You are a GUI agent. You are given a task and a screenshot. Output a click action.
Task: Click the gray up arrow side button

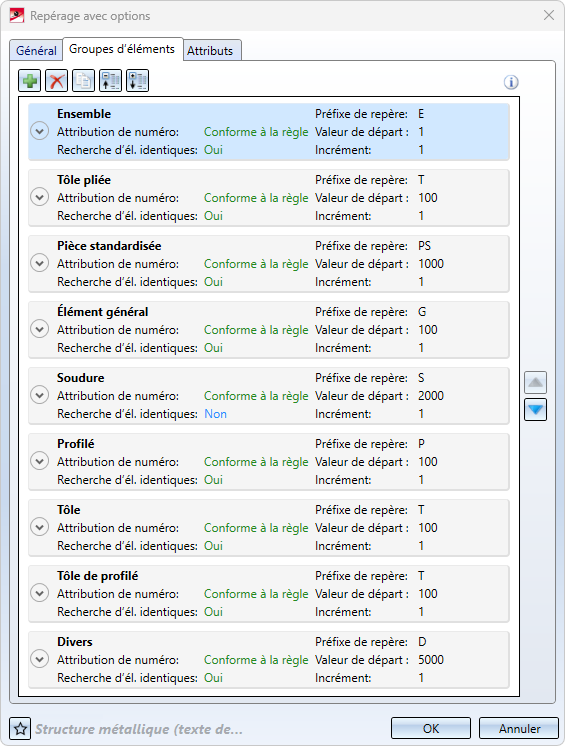click(x=536, y=383)
